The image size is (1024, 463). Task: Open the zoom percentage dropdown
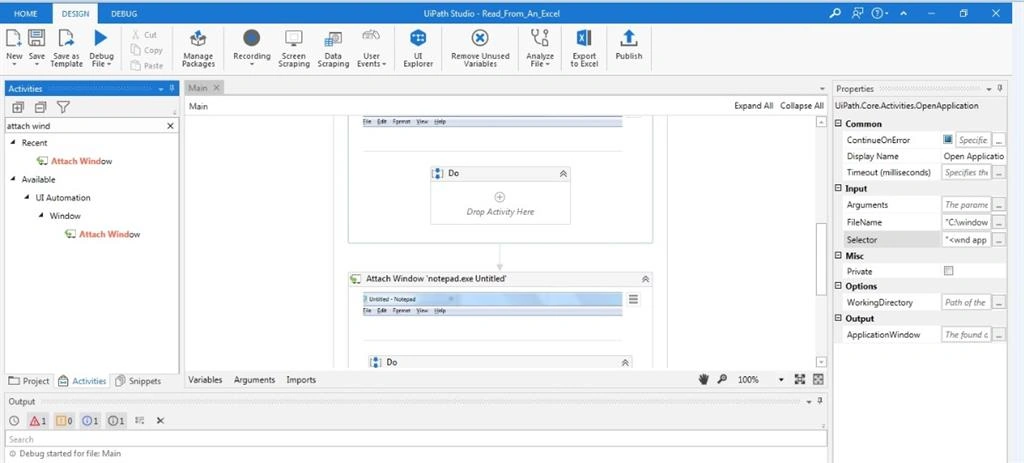point(781,379)
